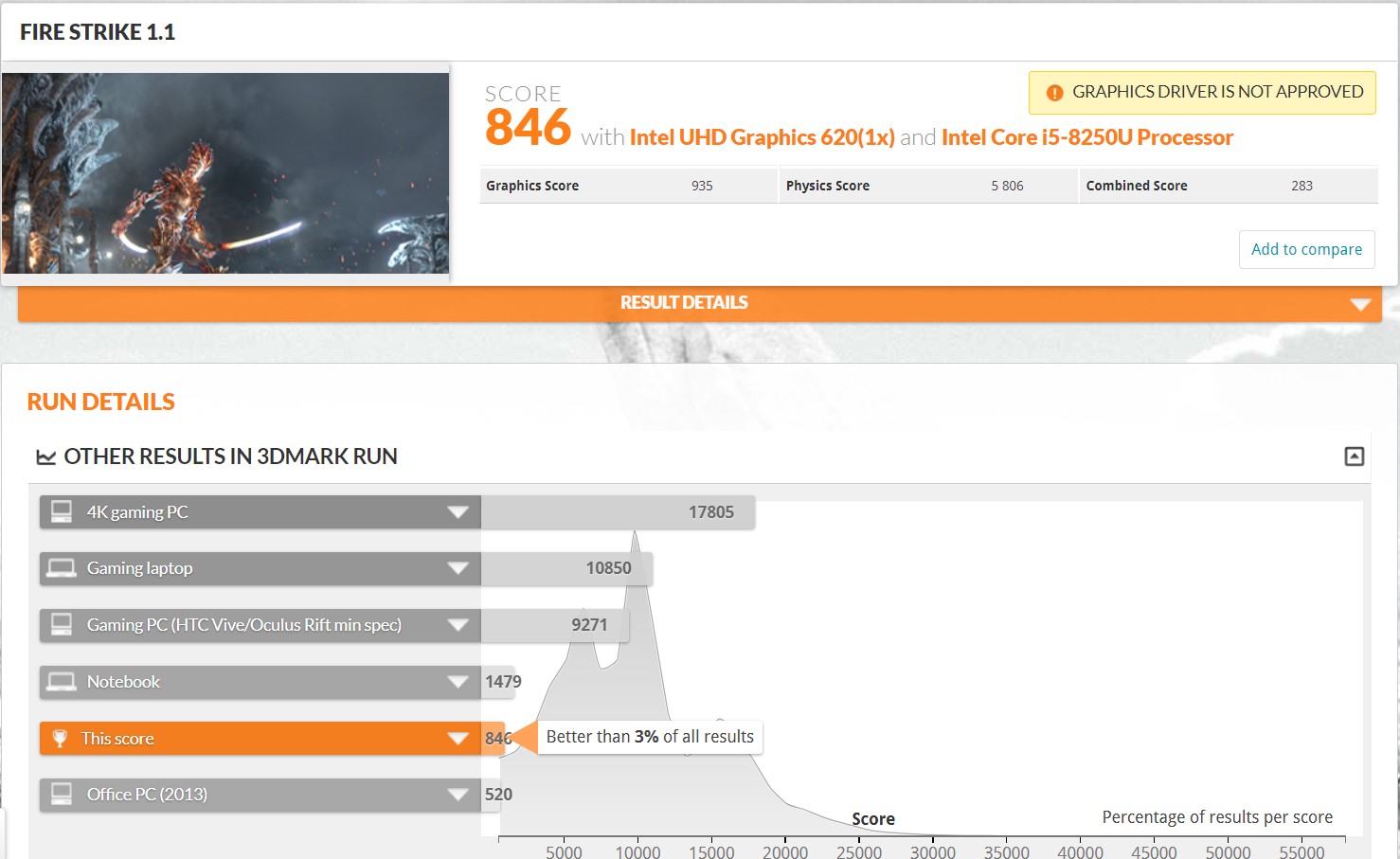Expand the Gaming PC (HTC Vive/Oculus Rift) dropdown arrow
This screenshot has width=1400, height=859.
[458, 625]
